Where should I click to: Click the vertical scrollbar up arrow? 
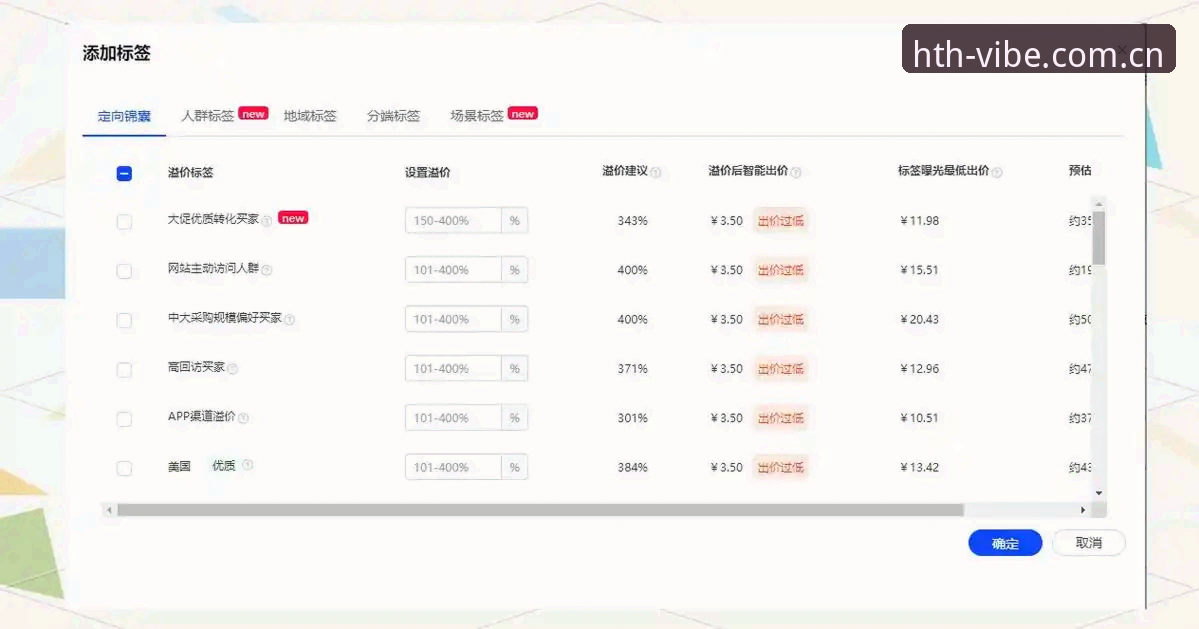(1099, 204)
